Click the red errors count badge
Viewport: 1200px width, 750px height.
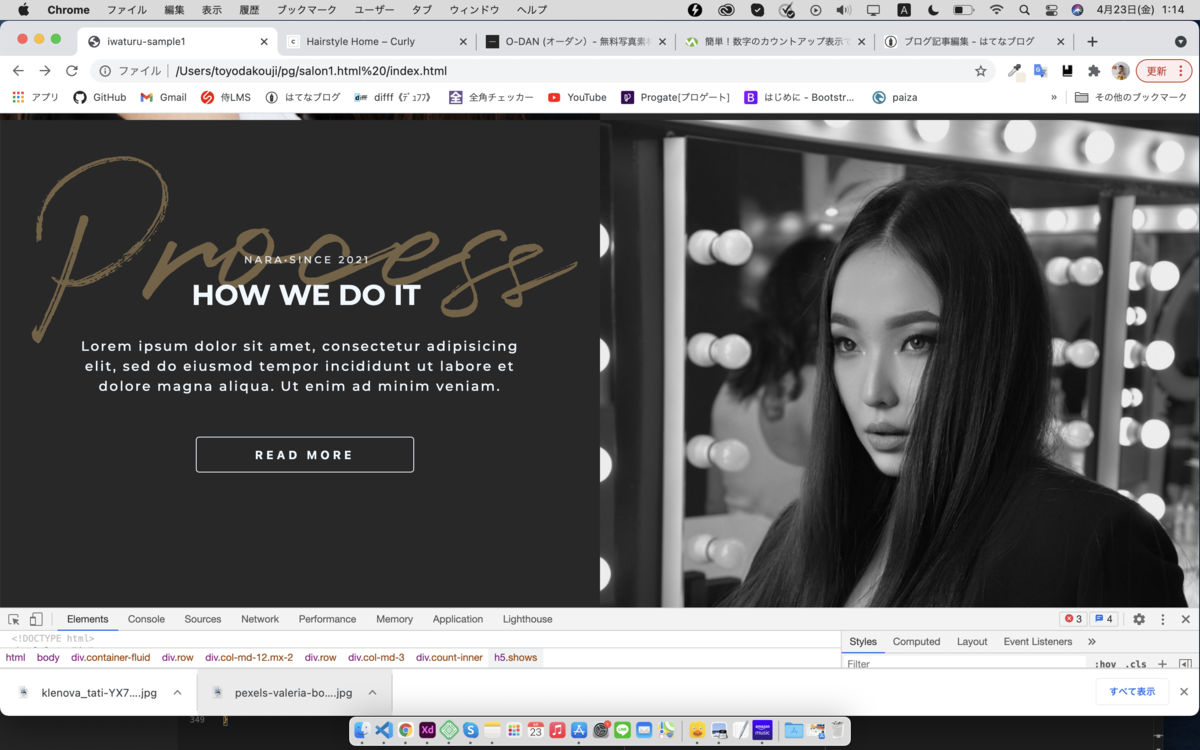[x=1073, y=619]
